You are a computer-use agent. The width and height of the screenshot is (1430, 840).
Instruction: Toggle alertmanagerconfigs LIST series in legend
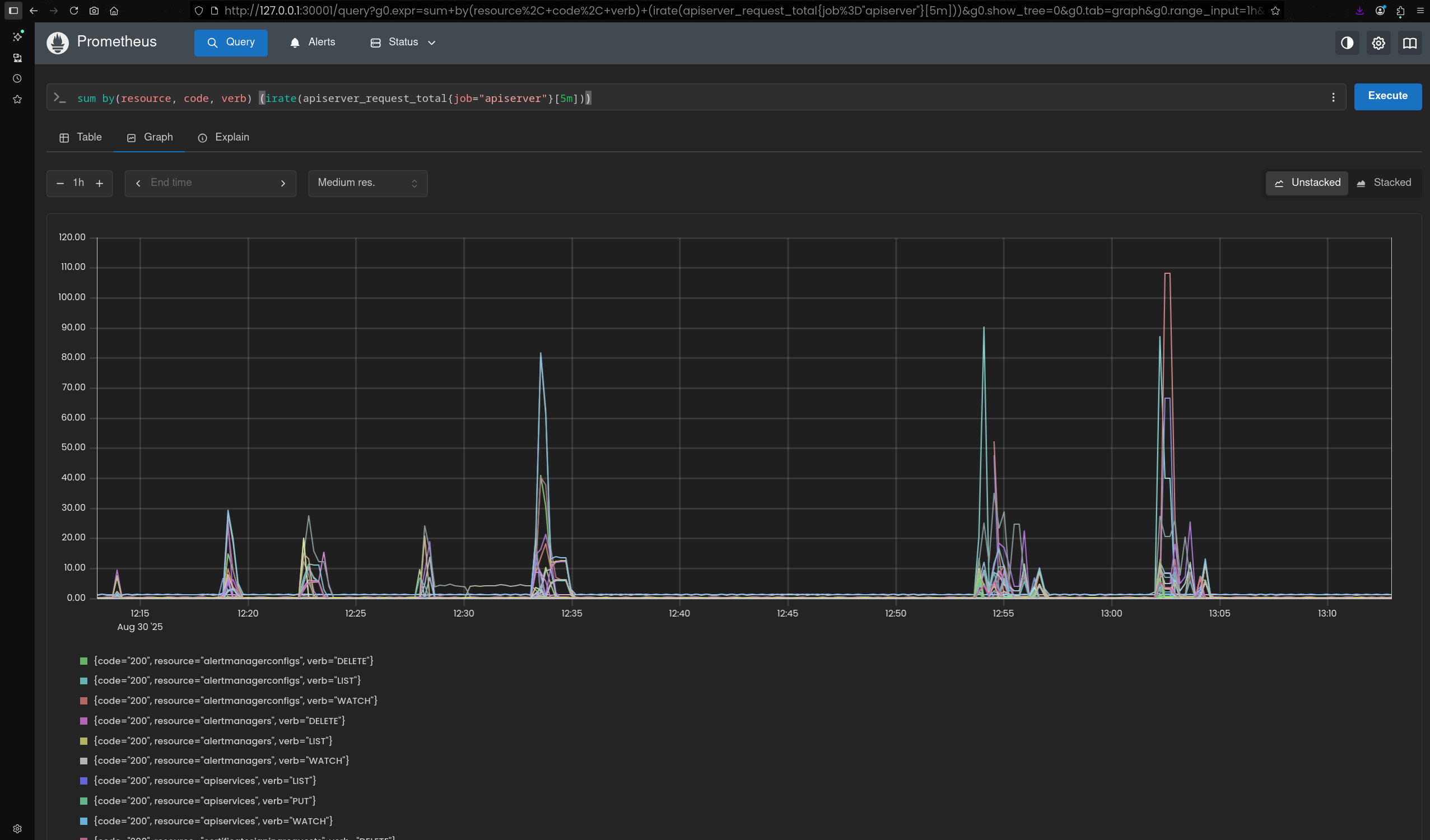click(x=221, y=680)
